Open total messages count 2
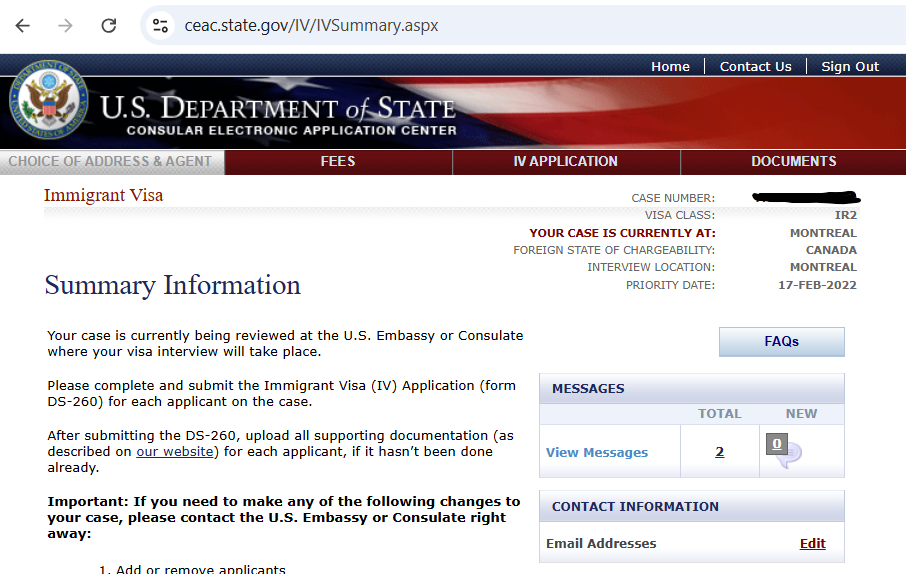906x574 pixels. coord(719,452)
